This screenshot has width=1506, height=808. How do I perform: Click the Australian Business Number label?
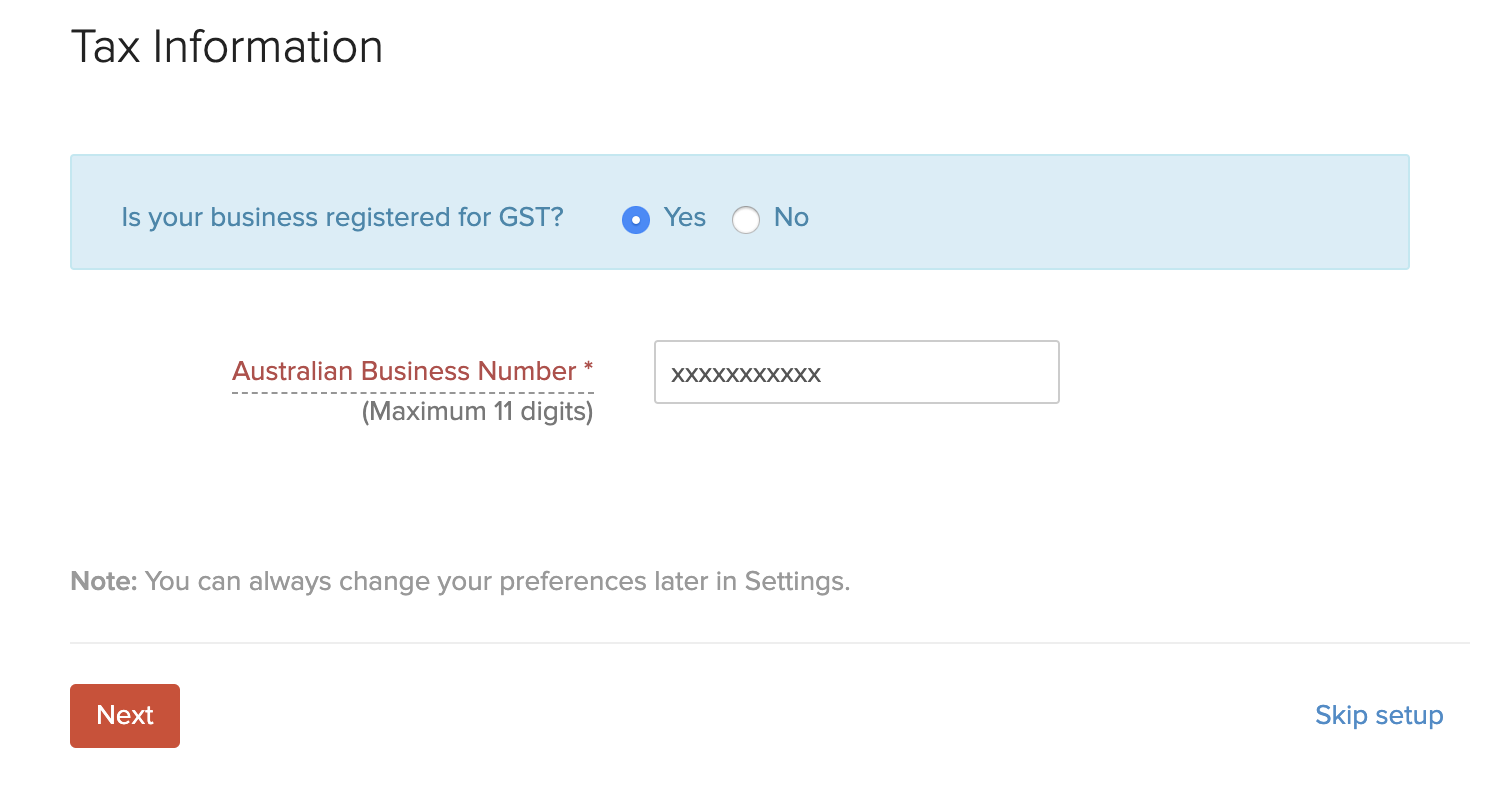411,371
